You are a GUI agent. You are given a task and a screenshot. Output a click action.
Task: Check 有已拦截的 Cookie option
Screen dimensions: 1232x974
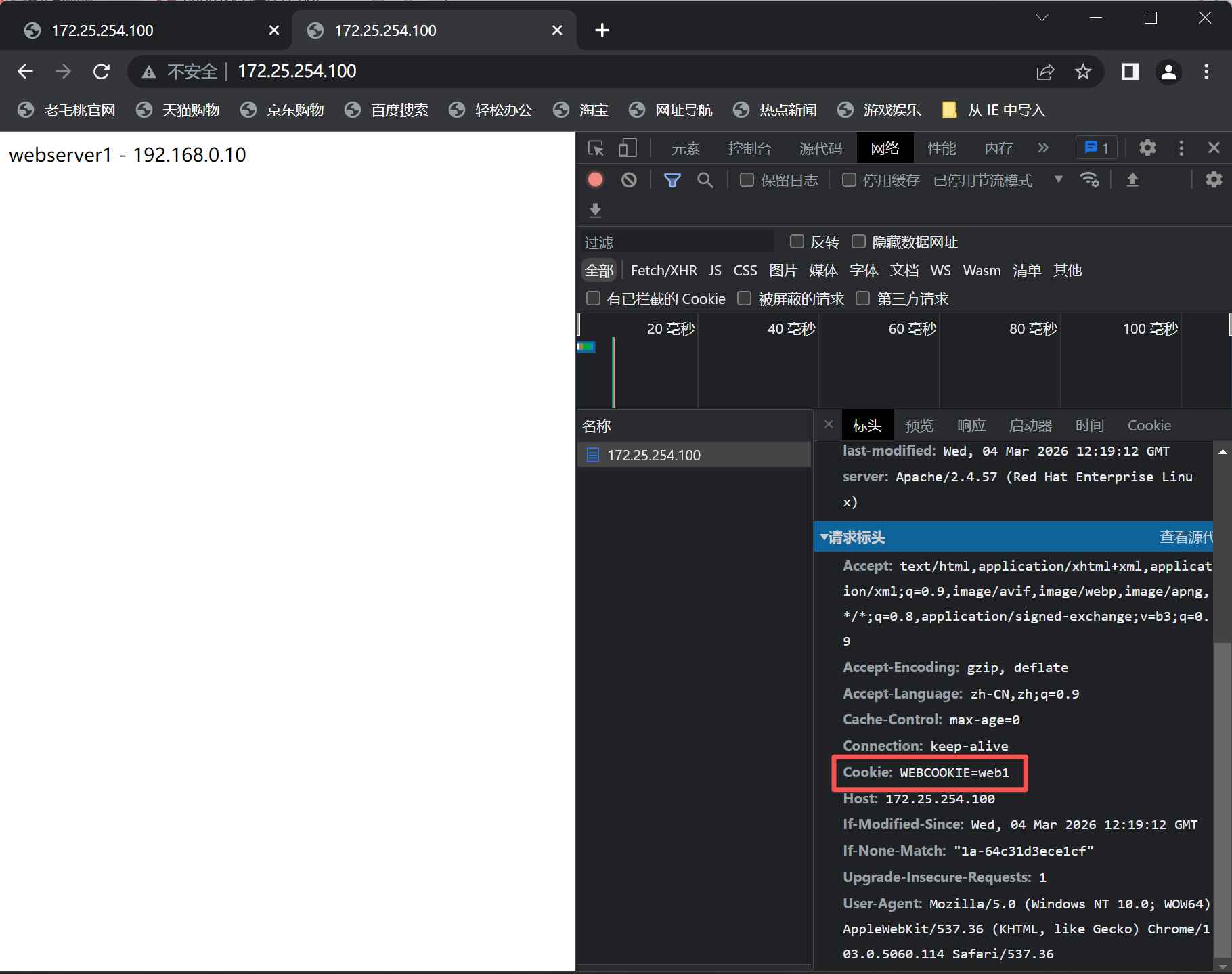coord(593,298)
